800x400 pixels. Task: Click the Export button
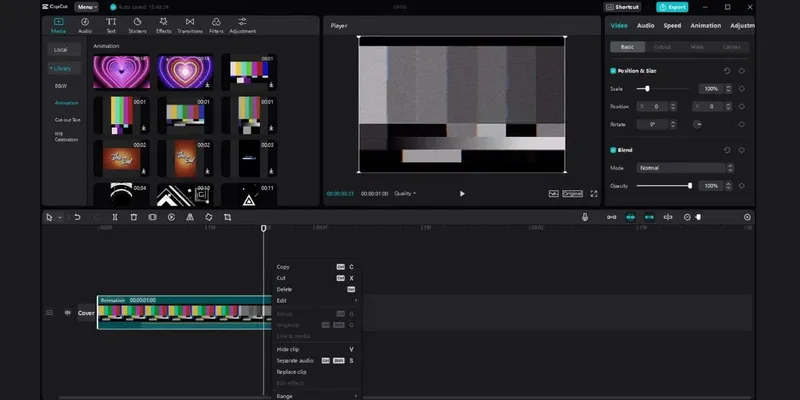click(x=671, y=7)
